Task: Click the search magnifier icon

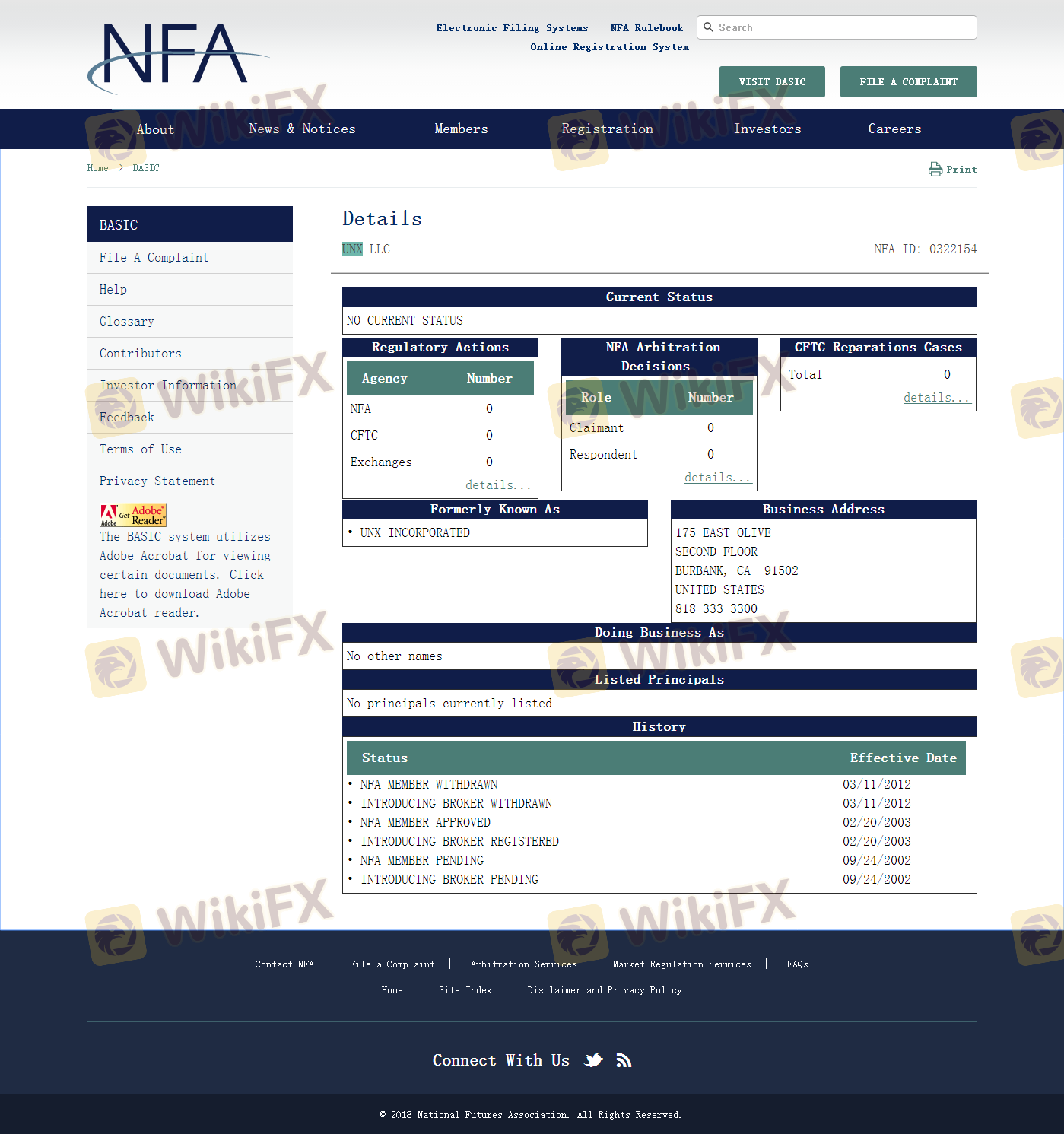Action: point(708,27)
